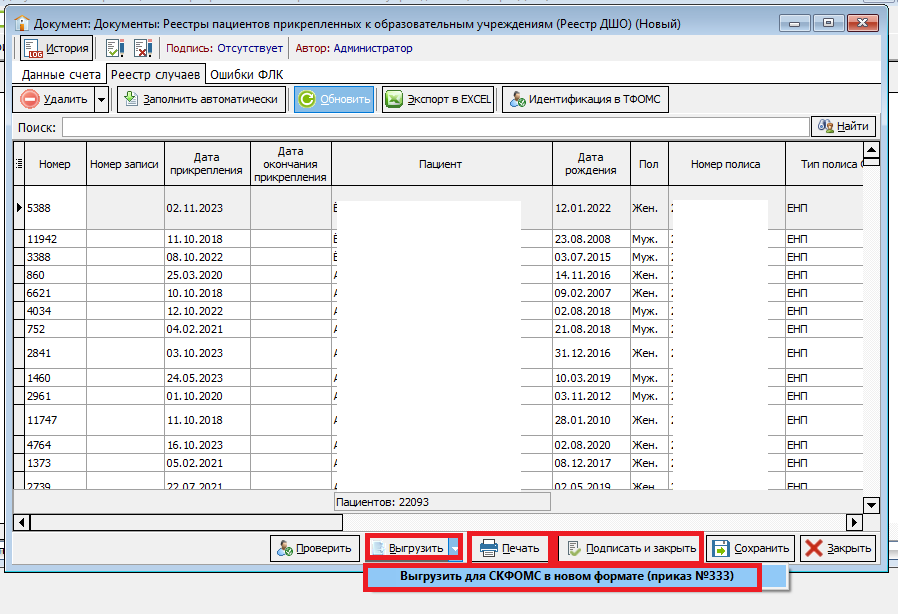
Task: Click Идентификация в ТФОМС button
Action: point(585,99)
